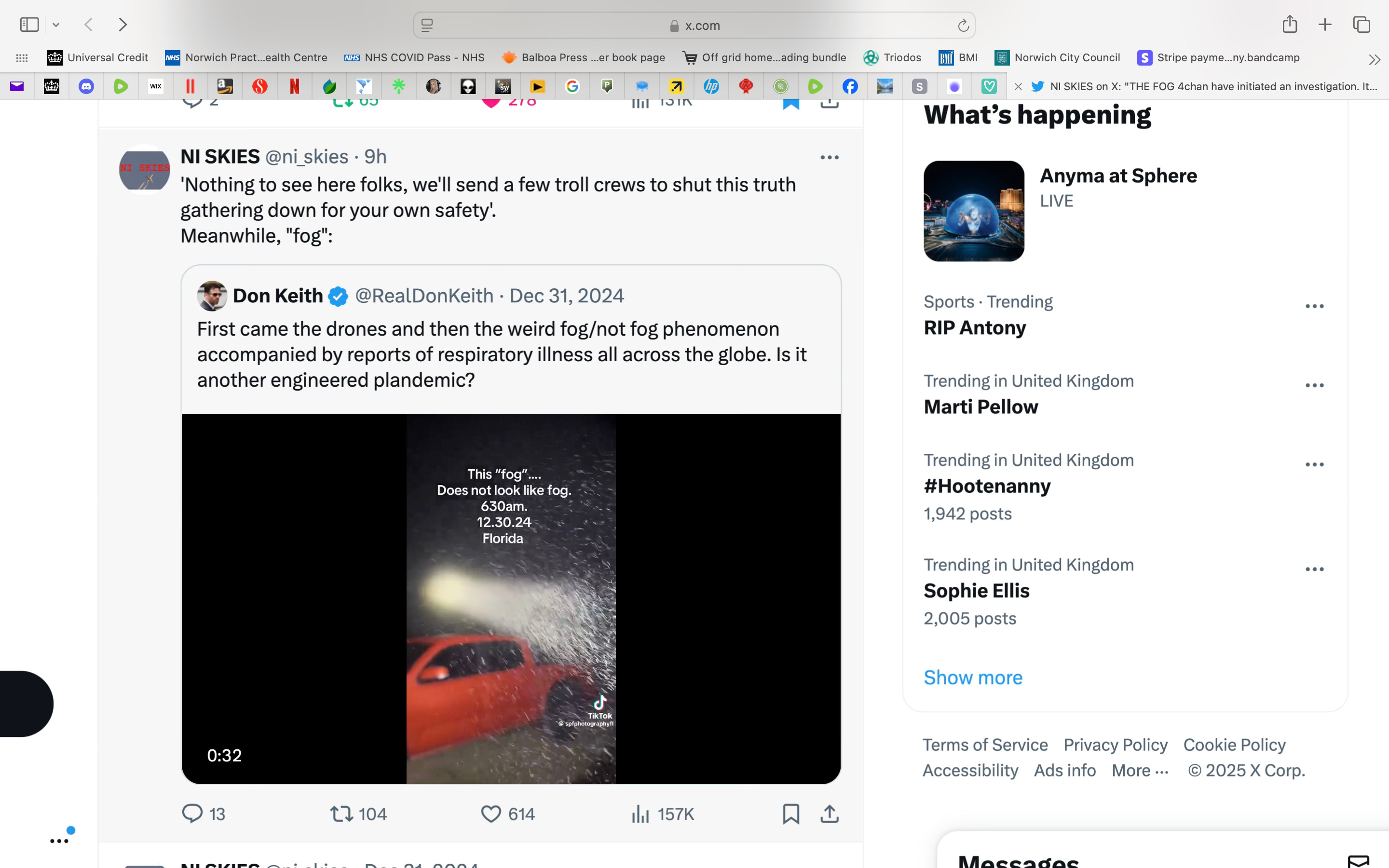Open the NHS COVID Pass bookmark
This screenshot has width=1389, height=868.
(x=414, y=57)
